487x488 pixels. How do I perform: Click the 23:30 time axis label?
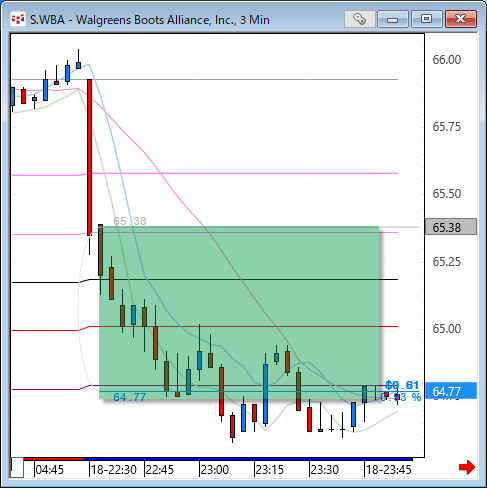tap(325, 470)
